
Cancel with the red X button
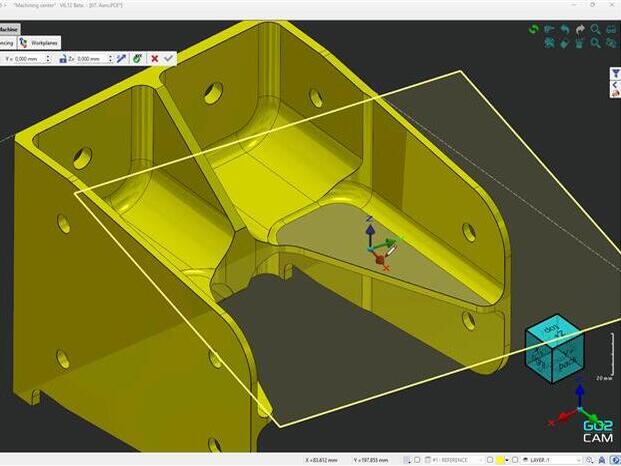coord(154,59)
